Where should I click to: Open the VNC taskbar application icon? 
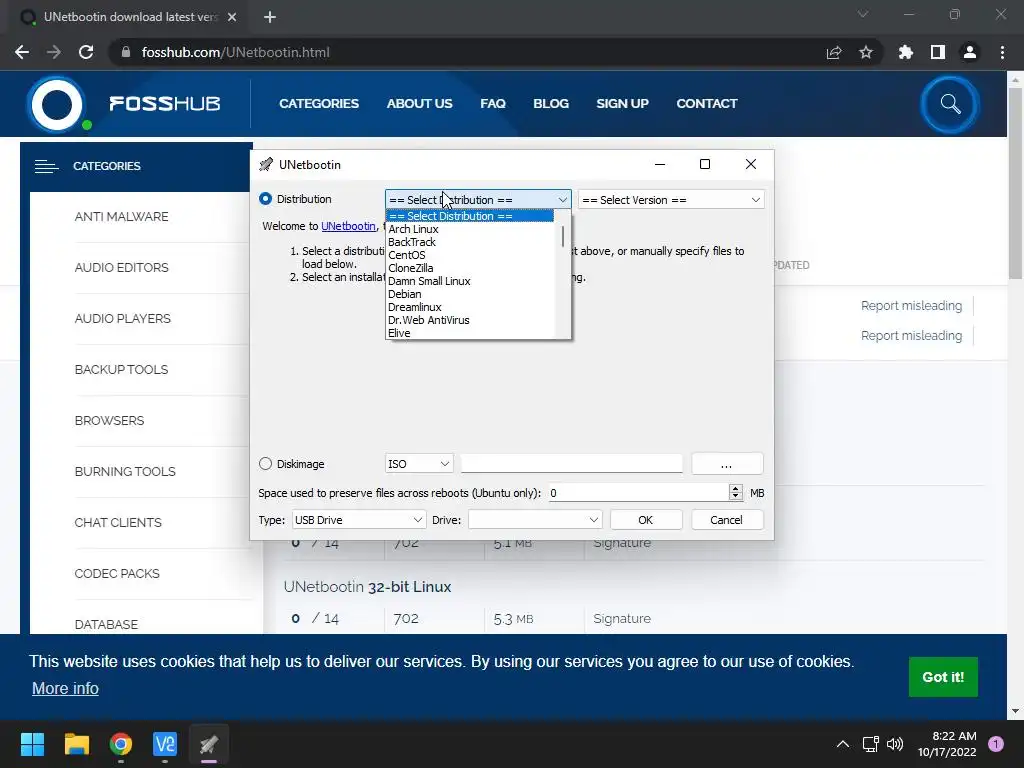point(165,744)
